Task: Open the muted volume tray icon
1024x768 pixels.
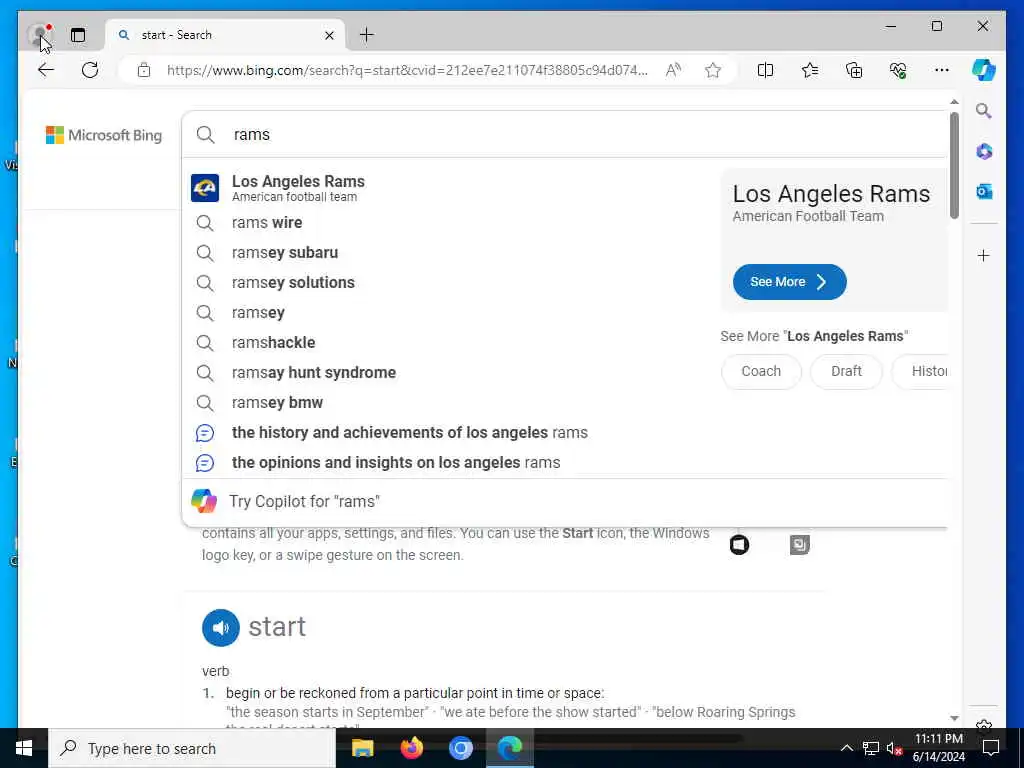Action: [893, 748]
